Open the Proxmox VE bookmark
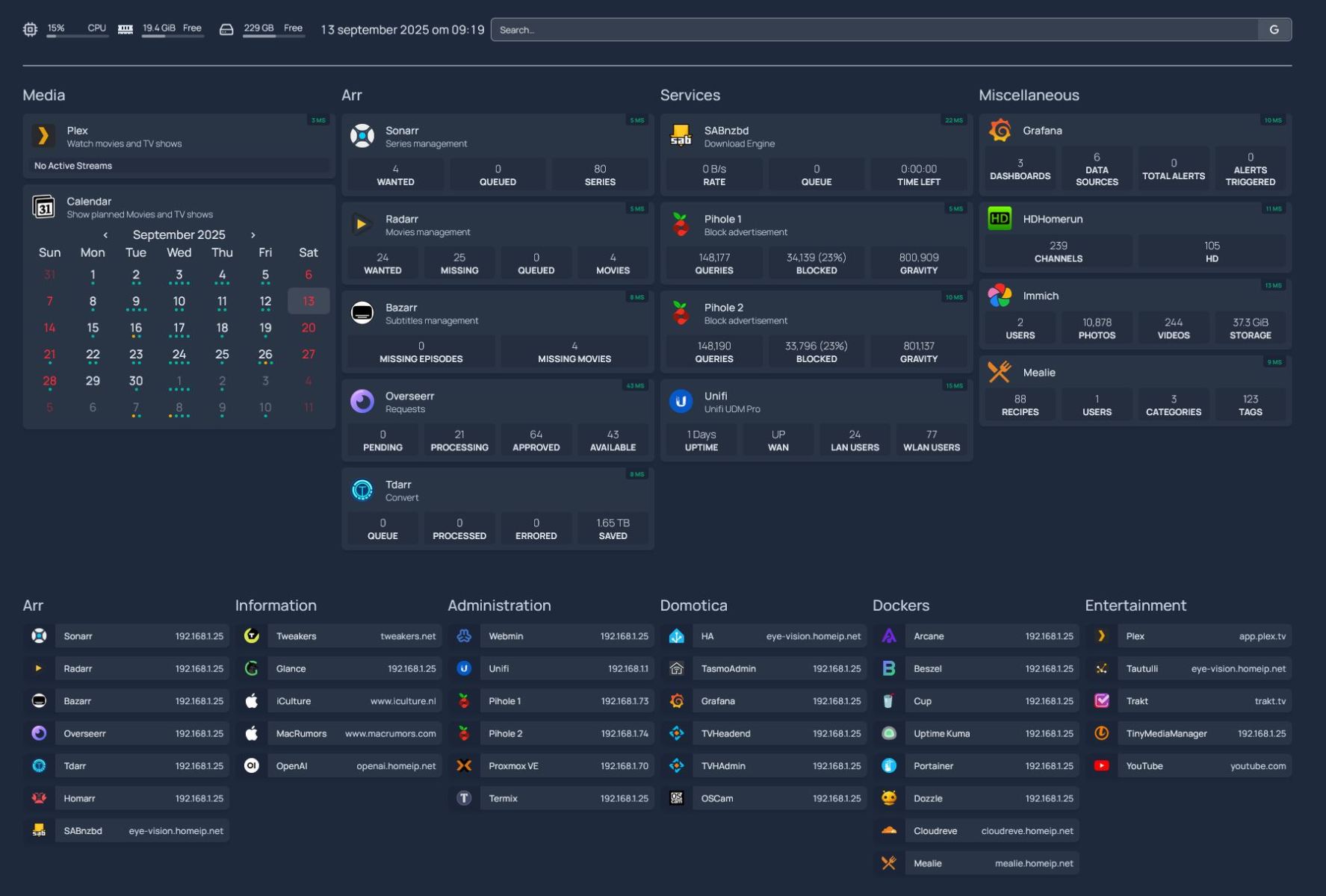The image size is (1326, 896). (x=551, y=766)
